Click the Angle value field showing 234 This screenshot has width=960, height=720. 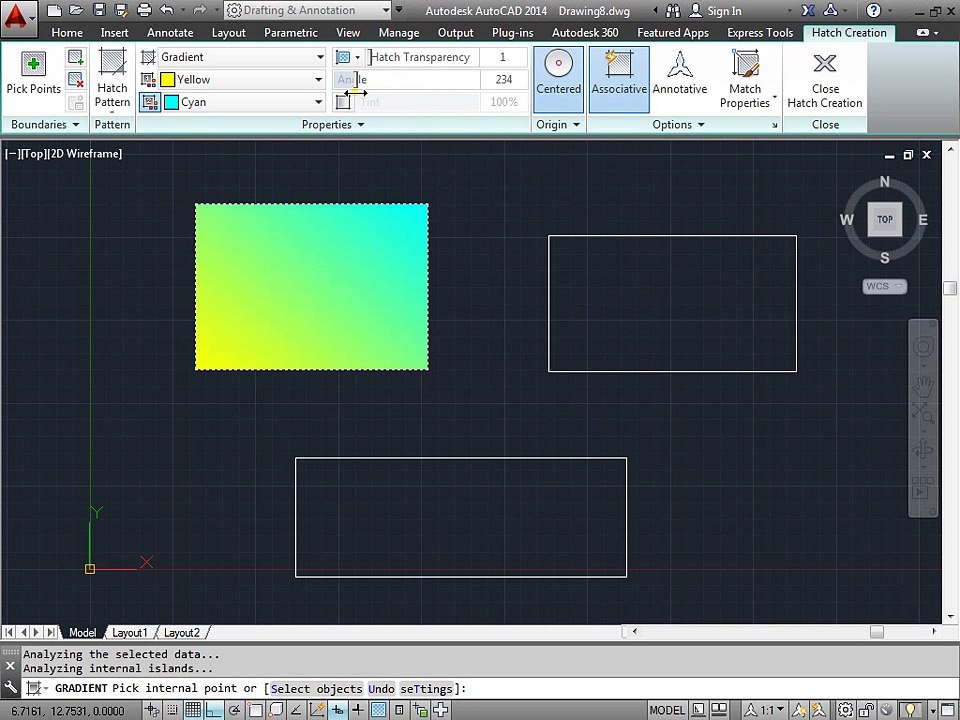(504, 79)
